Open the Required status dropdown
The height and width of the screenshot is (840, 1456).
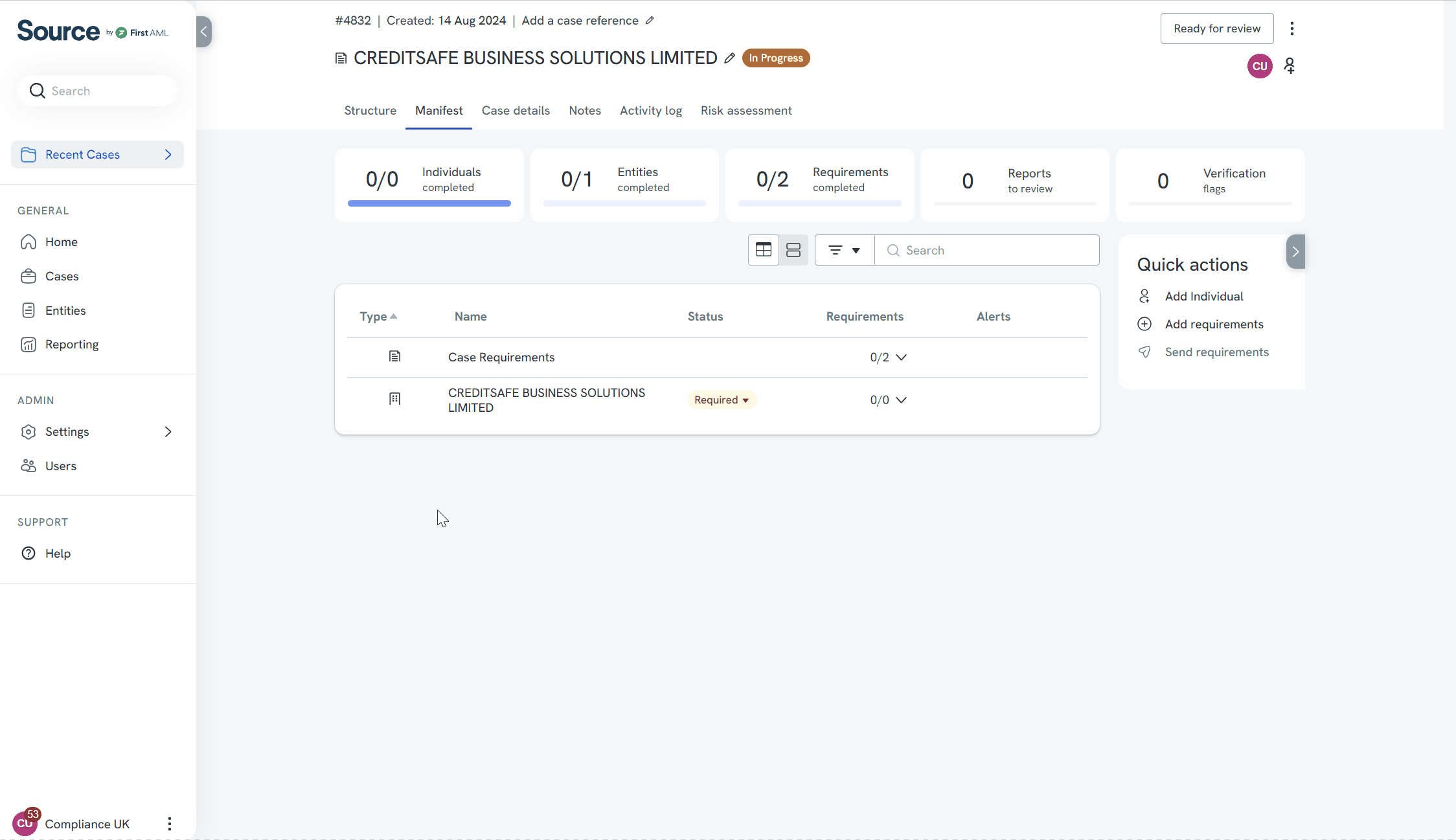click(722, 400)
